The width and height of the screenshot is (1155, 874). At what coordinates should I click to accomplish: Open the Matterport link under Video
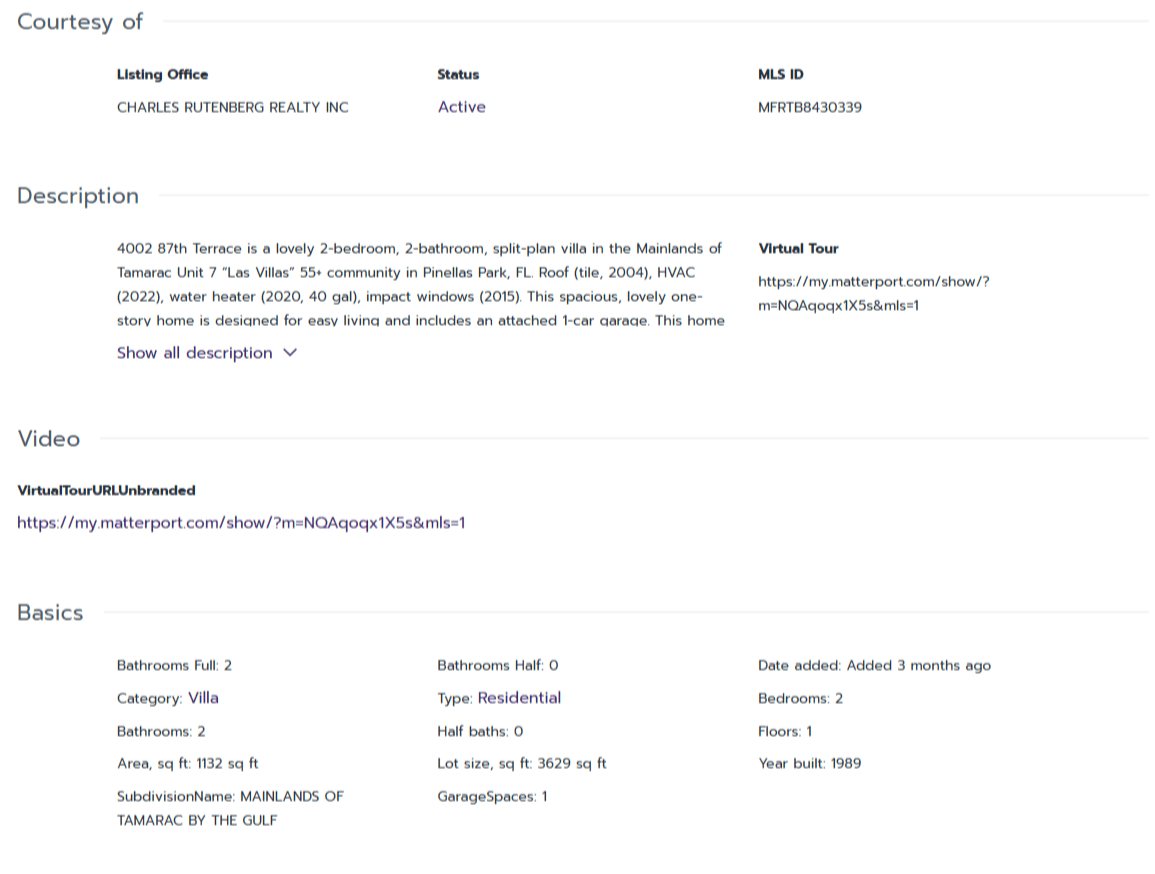pos(241,522)
